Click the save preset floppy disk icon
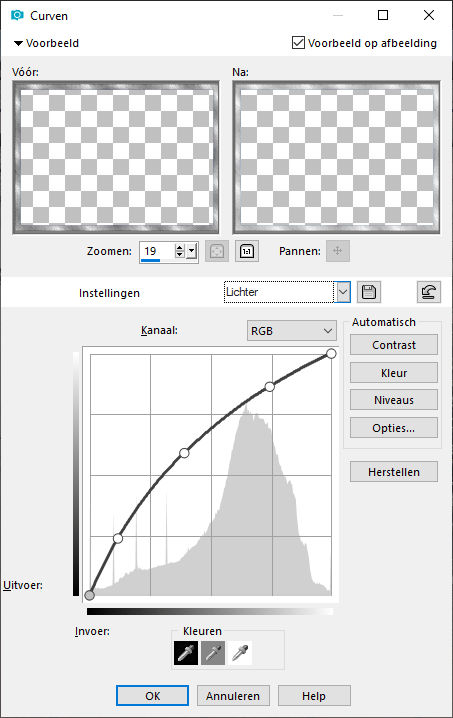The height and width of the screenshot is (718, 453). click(369, 292)
